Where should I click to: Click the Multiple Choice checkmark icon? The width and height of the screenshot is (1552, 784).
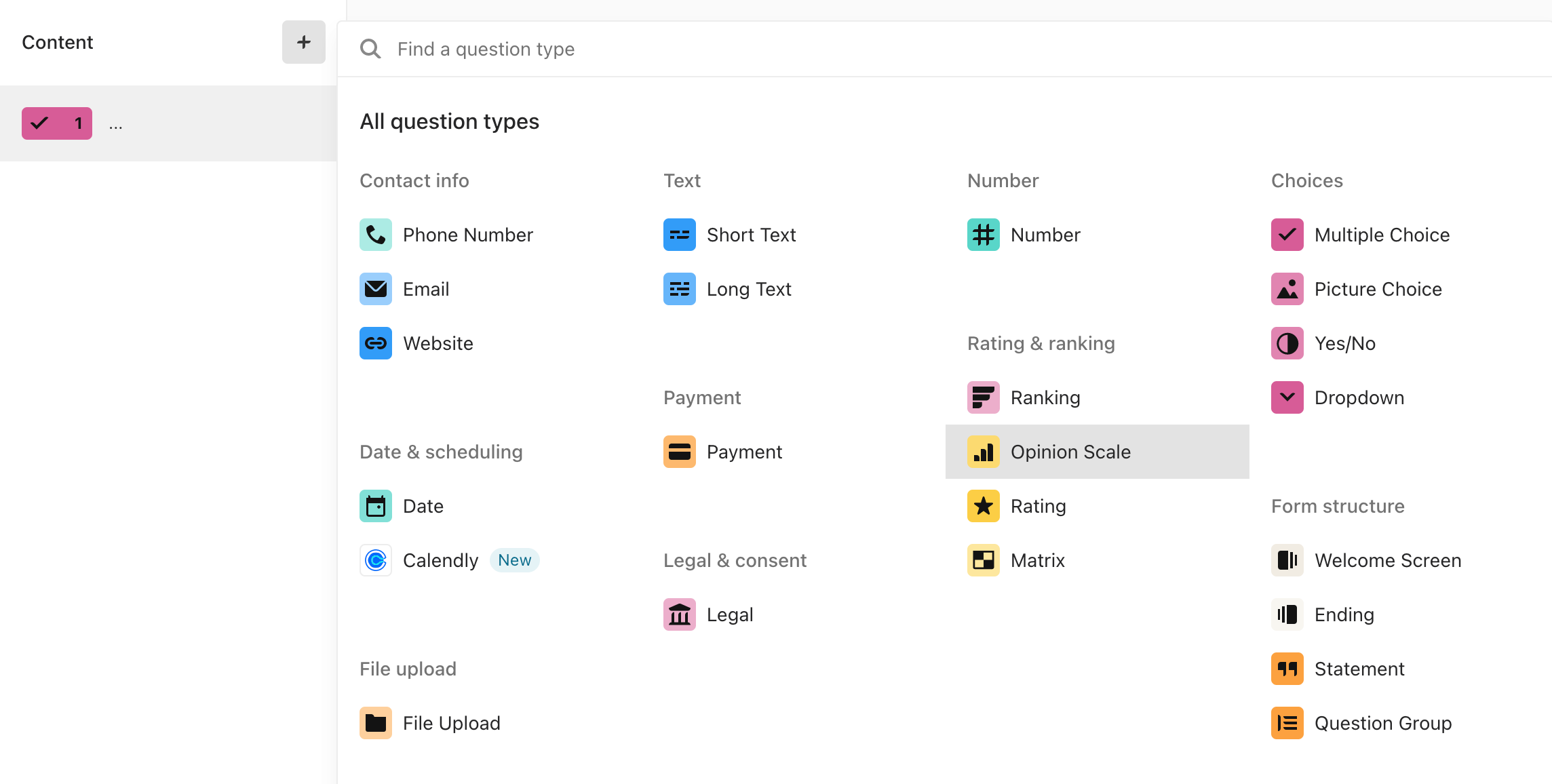(x=1287, y=235)
